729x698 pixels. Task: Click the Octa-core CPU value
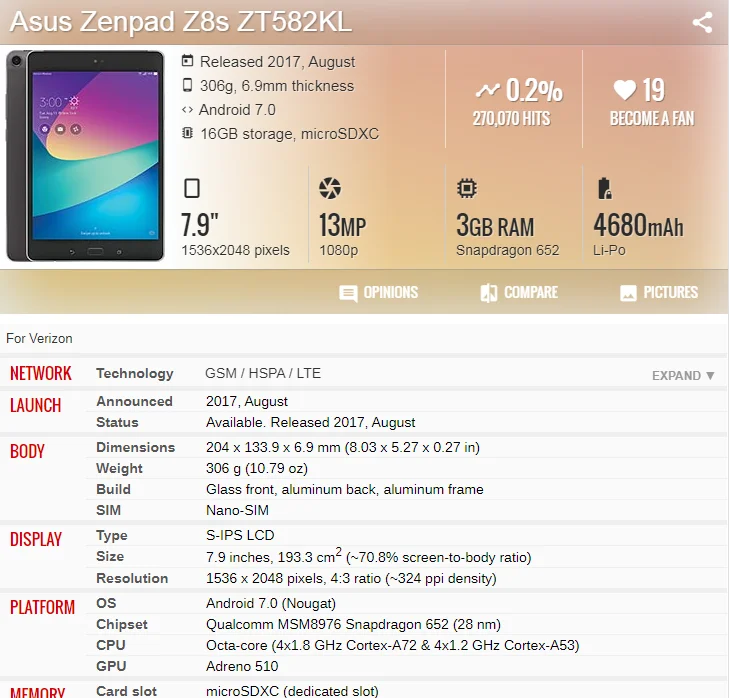pyautogui.click(x=393, y=645)
